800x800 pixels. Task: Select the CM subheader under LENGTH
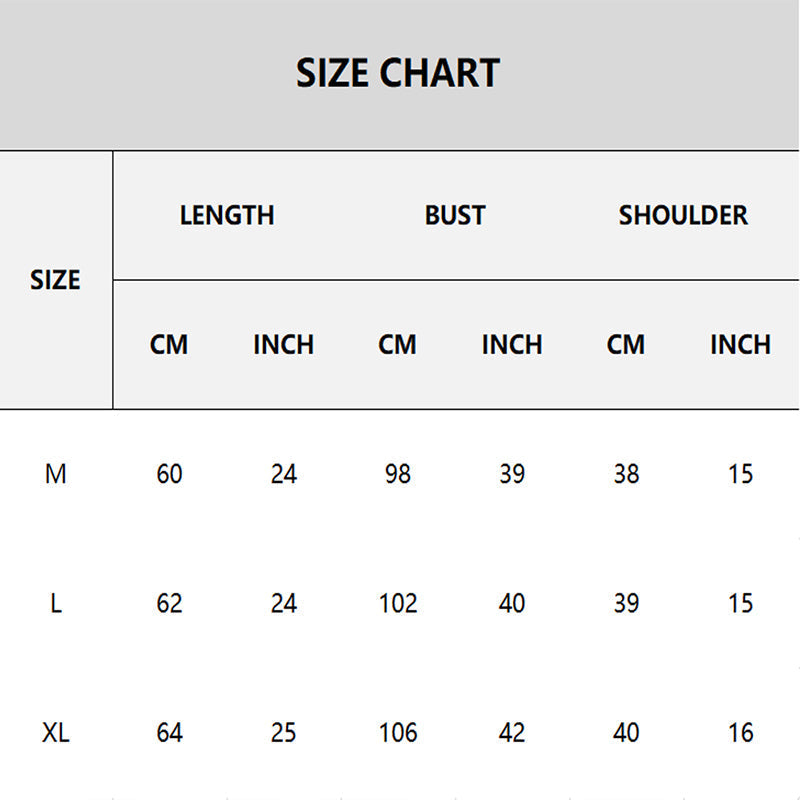(x=169, y=344)
